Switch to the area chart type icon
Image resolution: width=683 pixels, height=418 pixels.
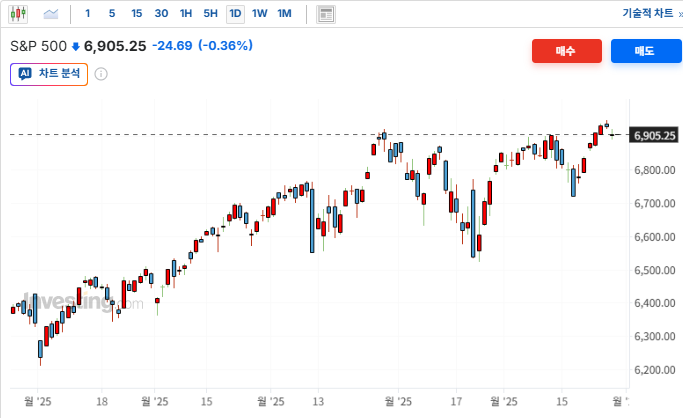51,14
